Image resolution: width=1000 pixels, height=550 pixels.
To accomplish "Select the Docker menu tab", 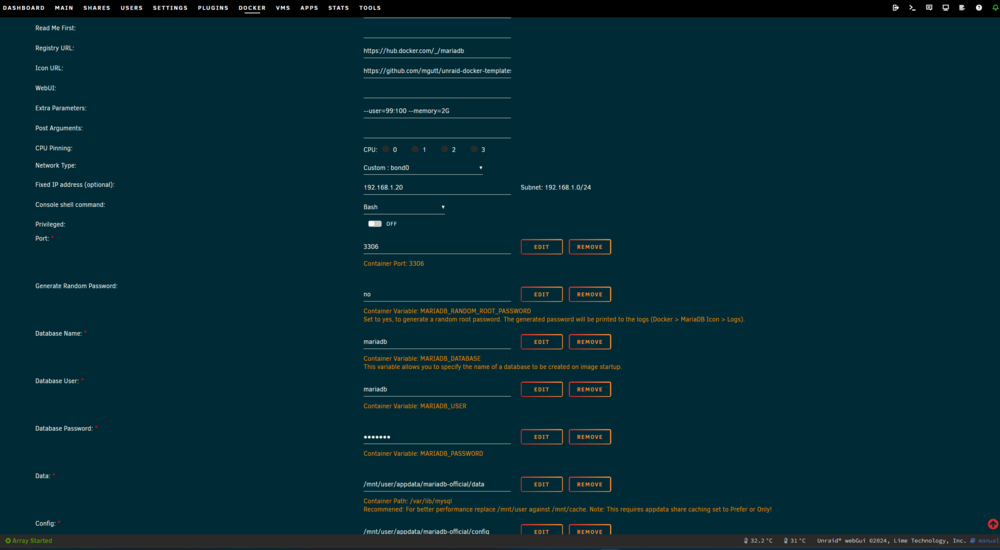I will pyautogui.click(x=252, y=8).
